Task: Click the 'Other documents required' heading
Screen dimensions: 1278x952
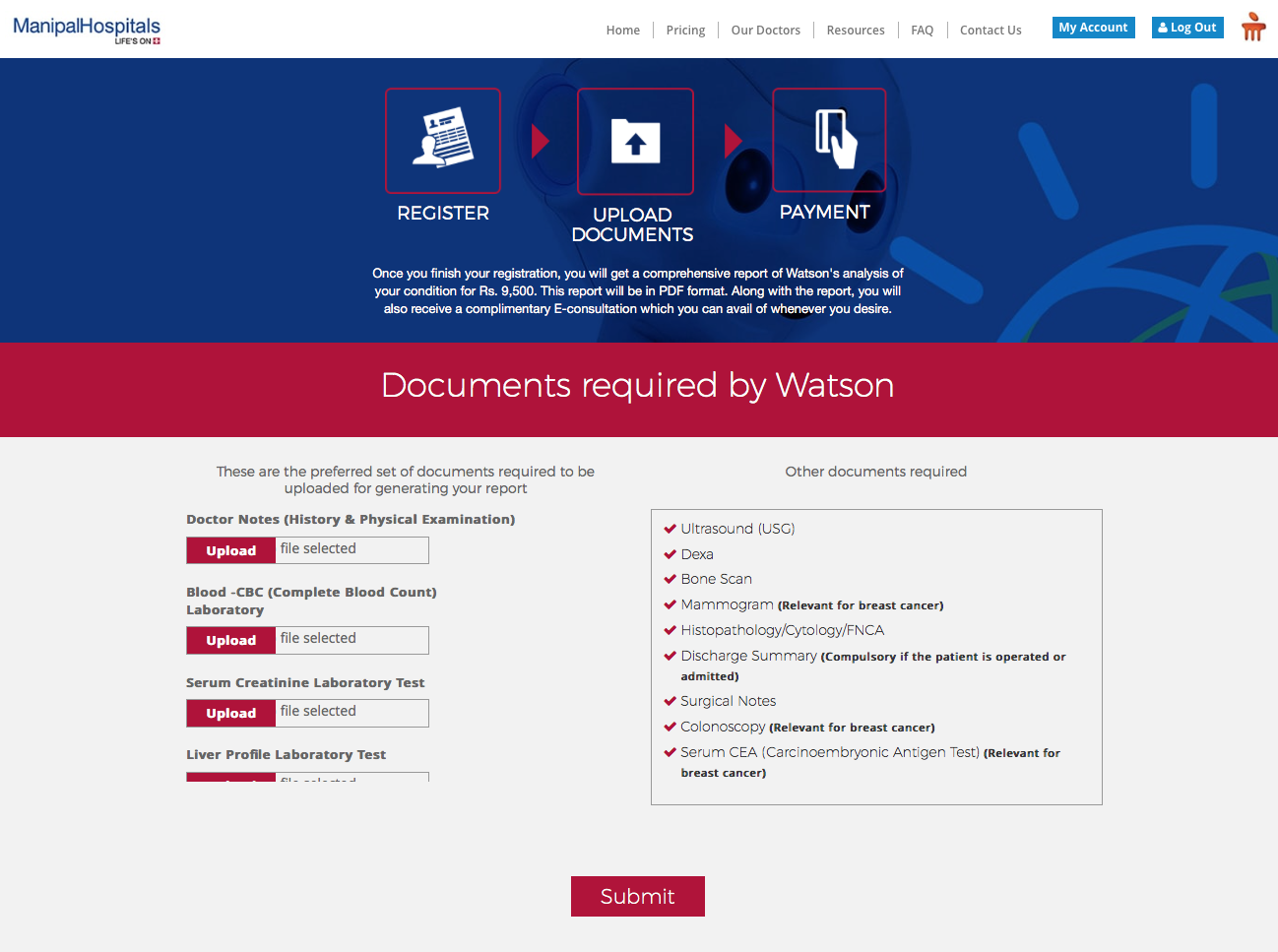Action: 876,472
